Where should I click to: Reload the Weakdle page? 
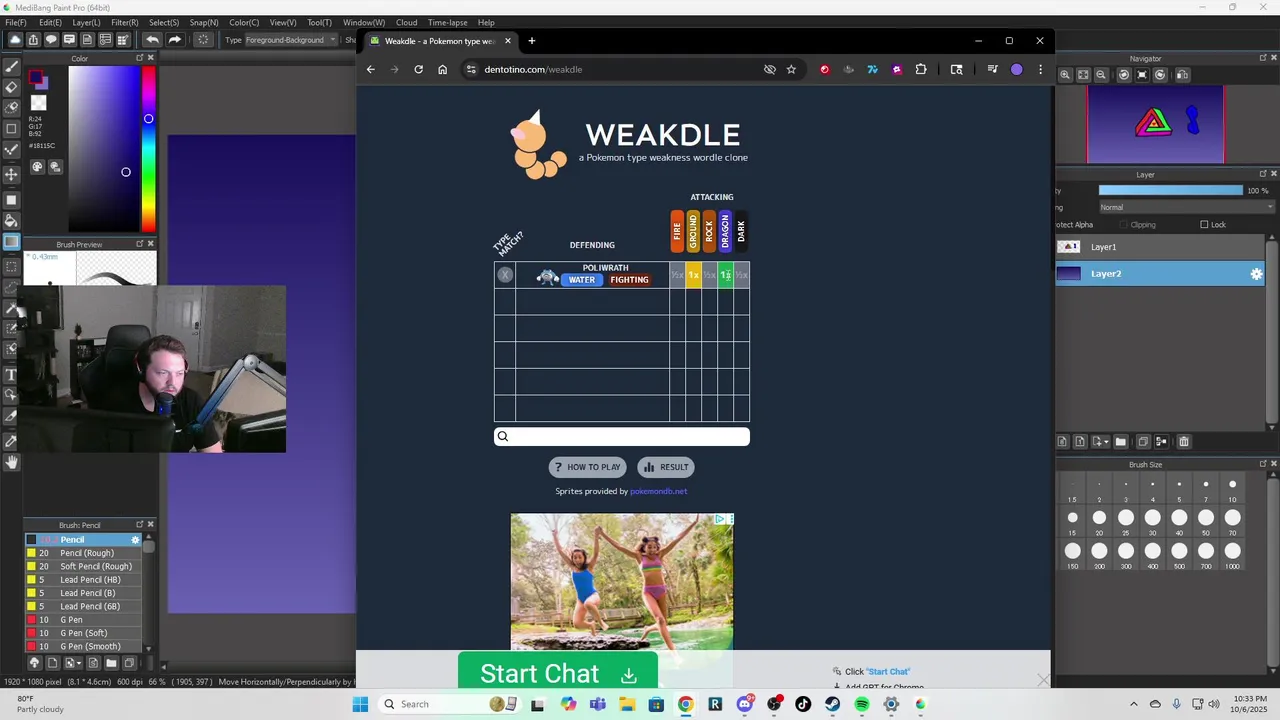coord(418,69)
